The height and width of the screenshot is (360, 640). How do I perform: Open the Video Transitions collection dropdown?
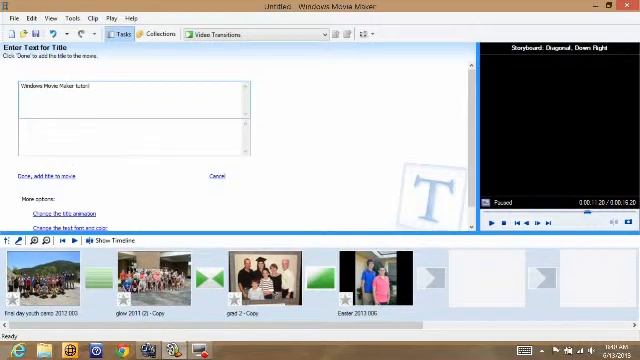(x=256, y=35)
